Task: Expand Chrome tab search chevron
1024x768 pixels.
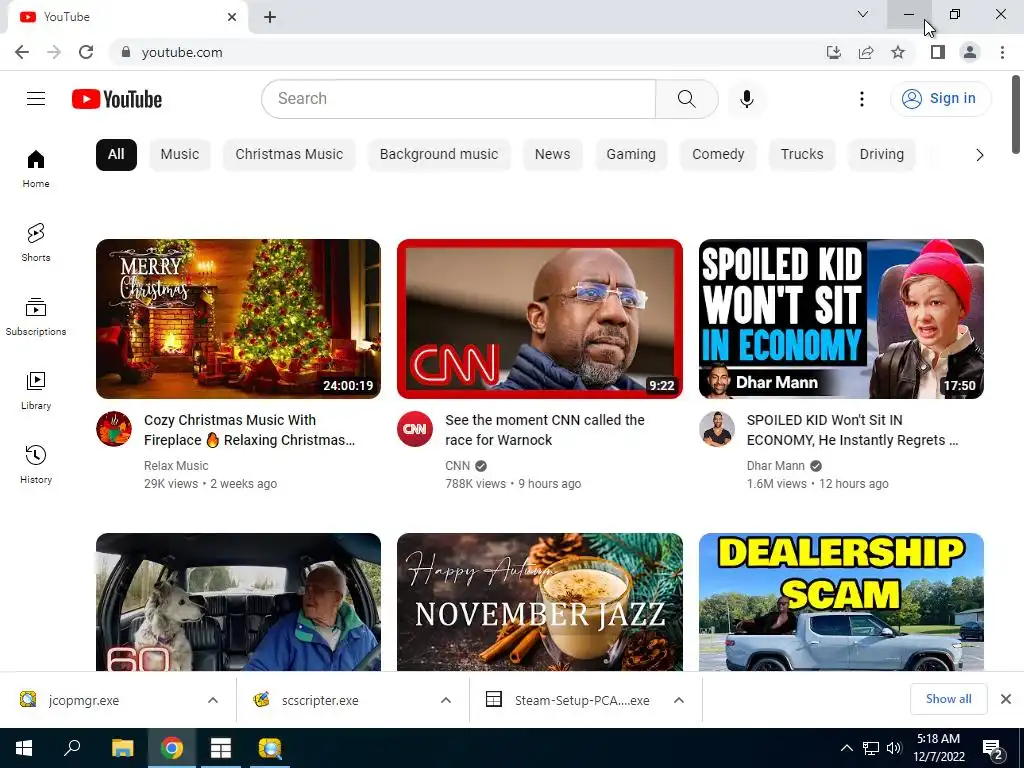Action: 863,14
